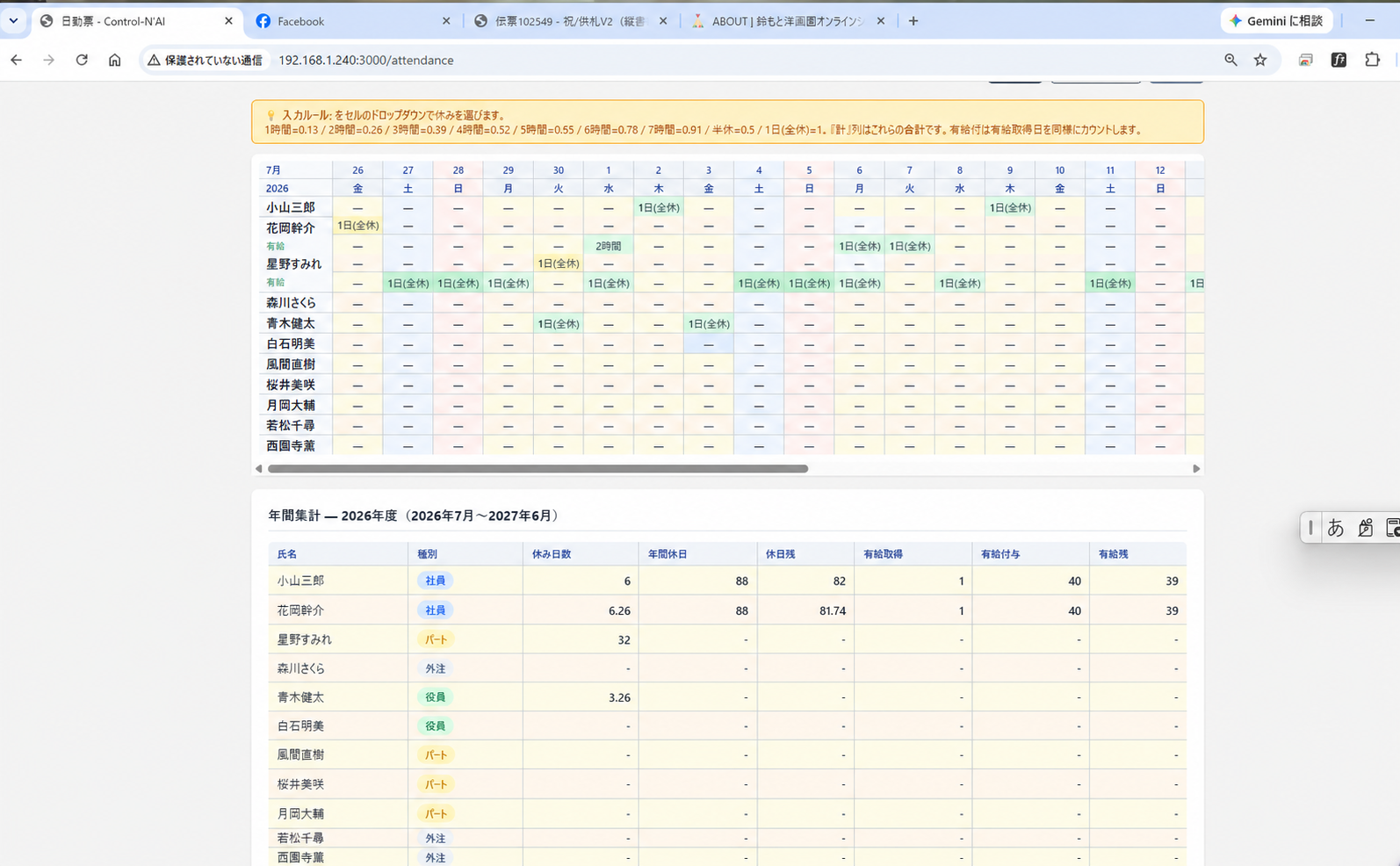Screen dimensions: 1400x866
Task: Open a new browser tab
Action: point(913,21)
